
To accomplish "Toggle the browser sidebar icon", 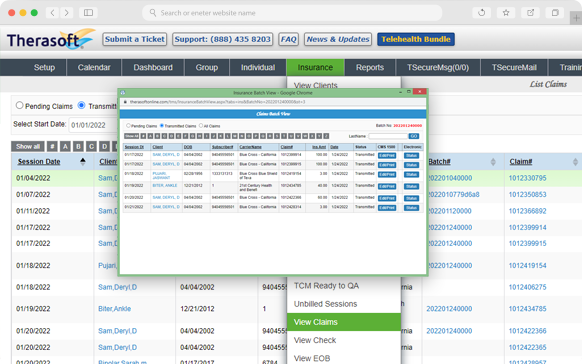I will (x=88, y=13).
